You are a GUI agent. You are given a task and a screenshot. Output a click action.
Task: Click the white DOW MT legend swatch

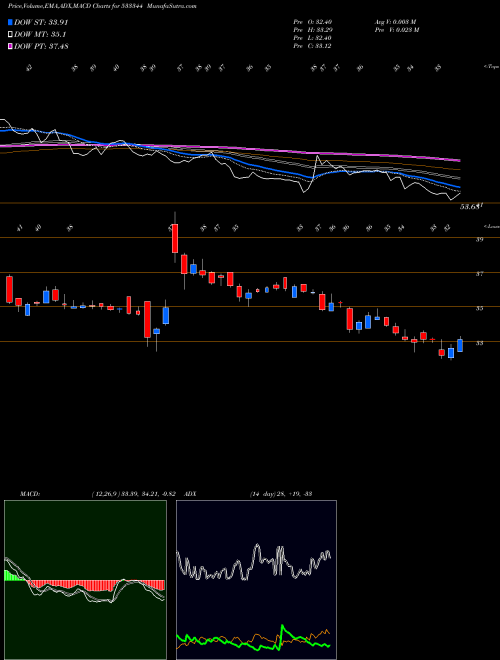10,35
